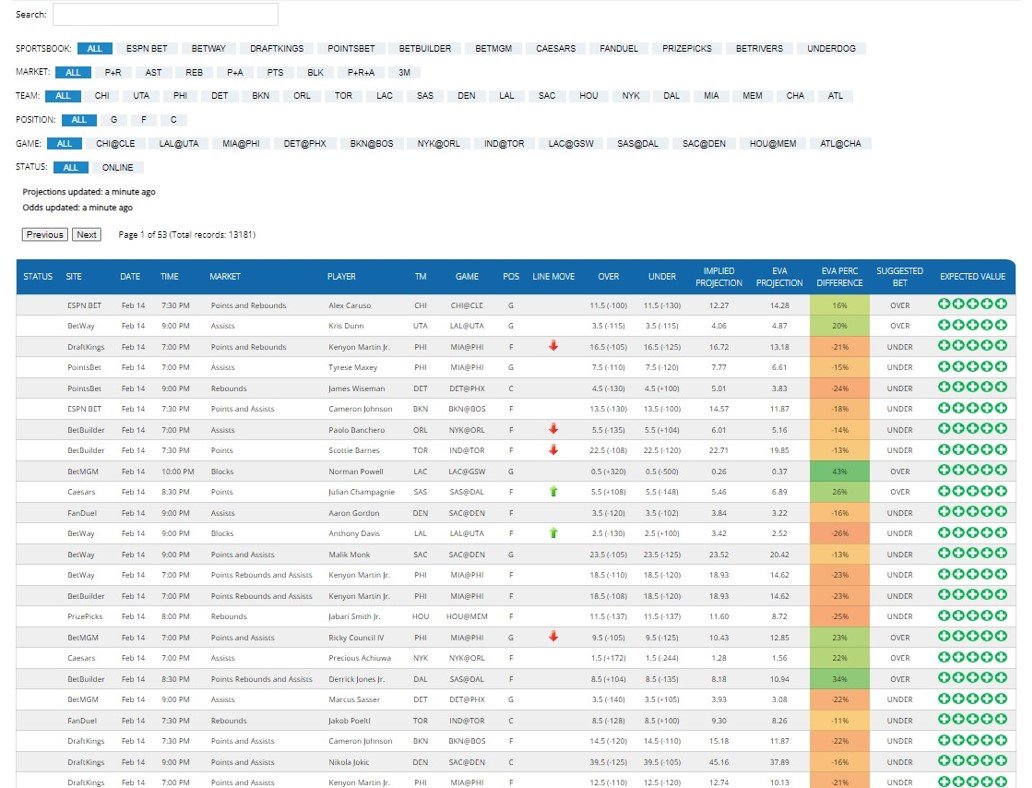This screenshot has width=1032, height=788.
Task: Click the red down arrow in Ricky Council IV row
Action: 553,636
